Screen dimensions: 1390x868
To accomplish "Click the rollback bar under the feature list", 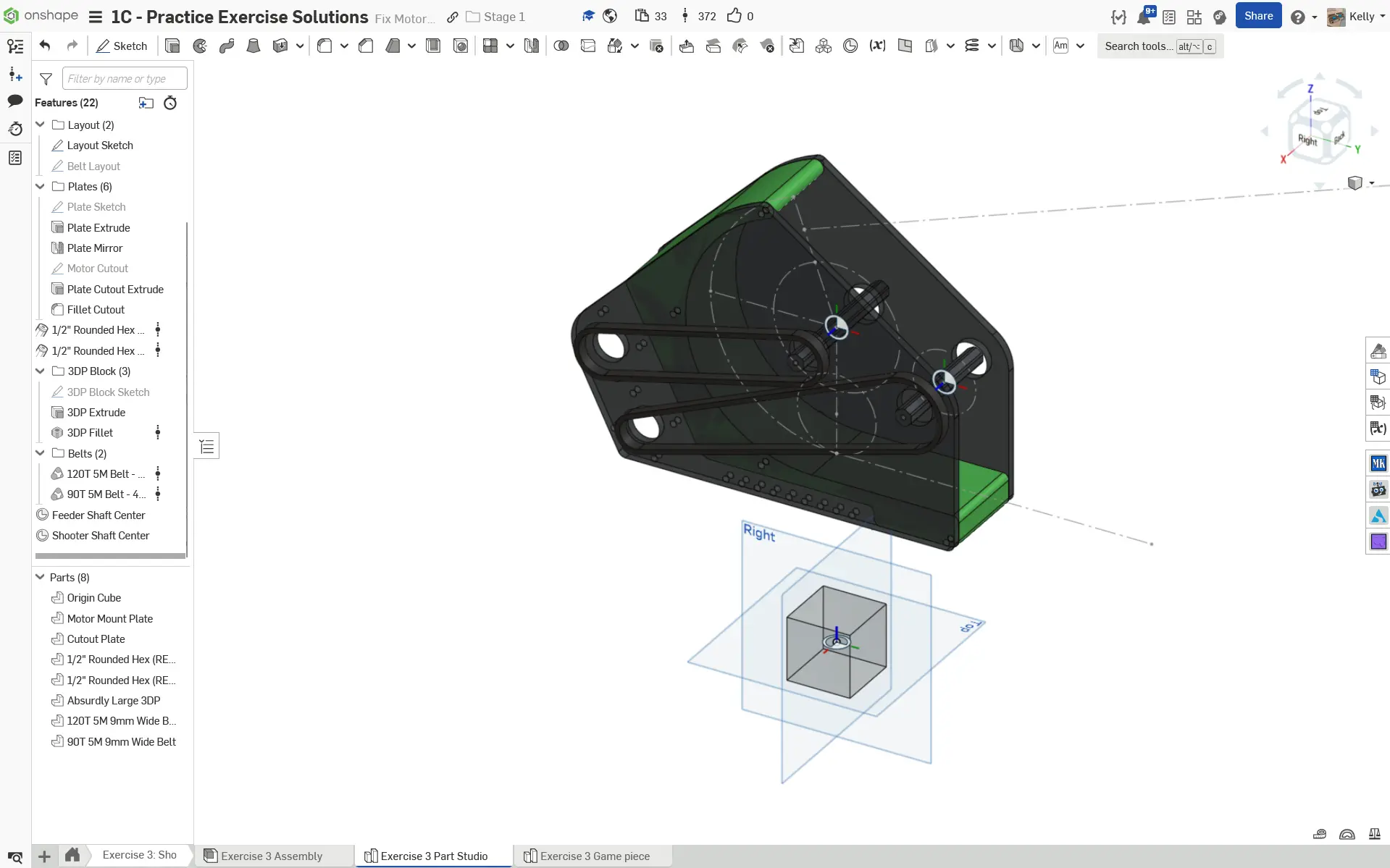I will pyautogui.click(x=110, y=556).
